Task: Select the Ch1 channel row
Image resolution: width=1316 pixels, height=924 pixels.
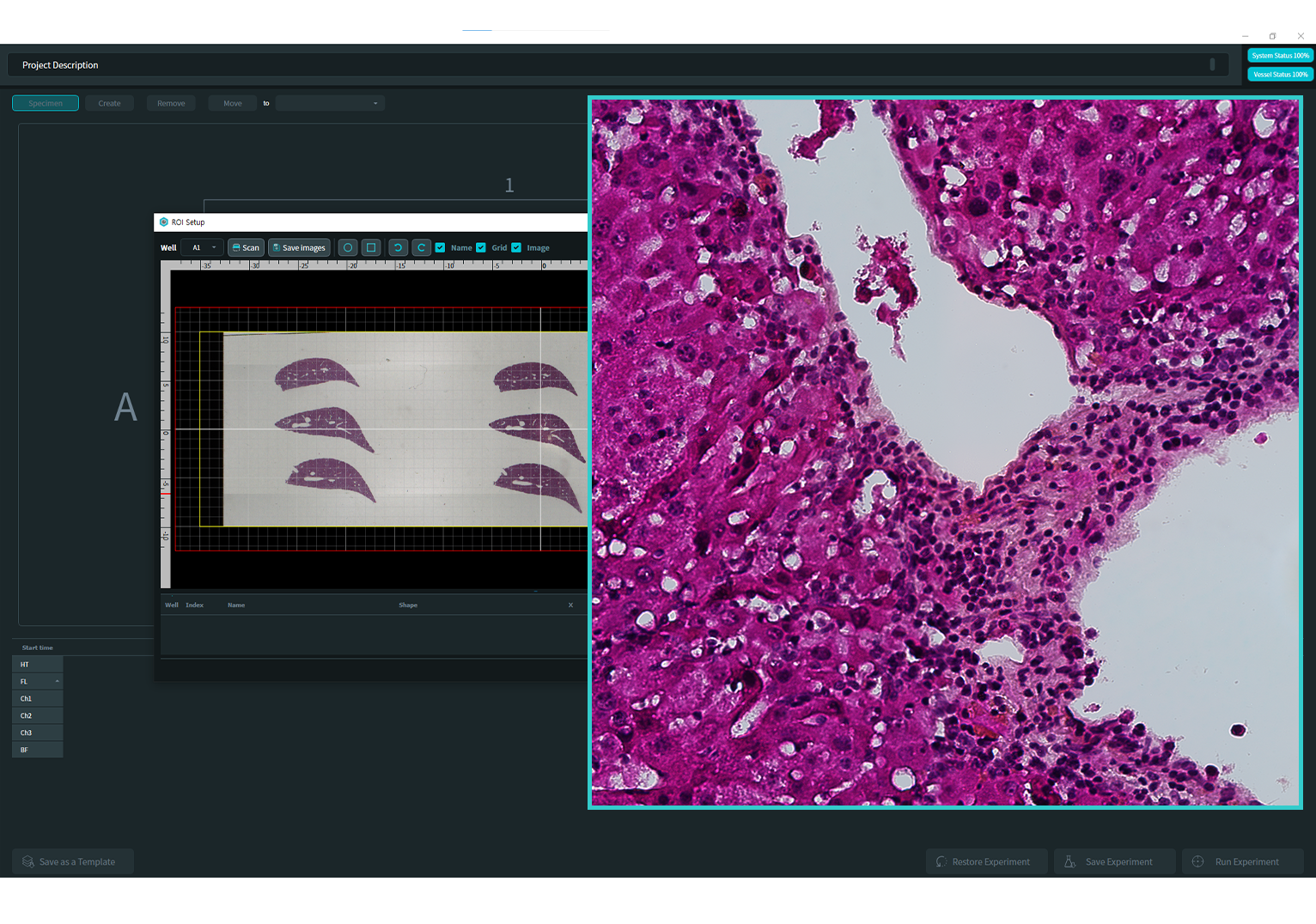Action: tap(38, 698)
